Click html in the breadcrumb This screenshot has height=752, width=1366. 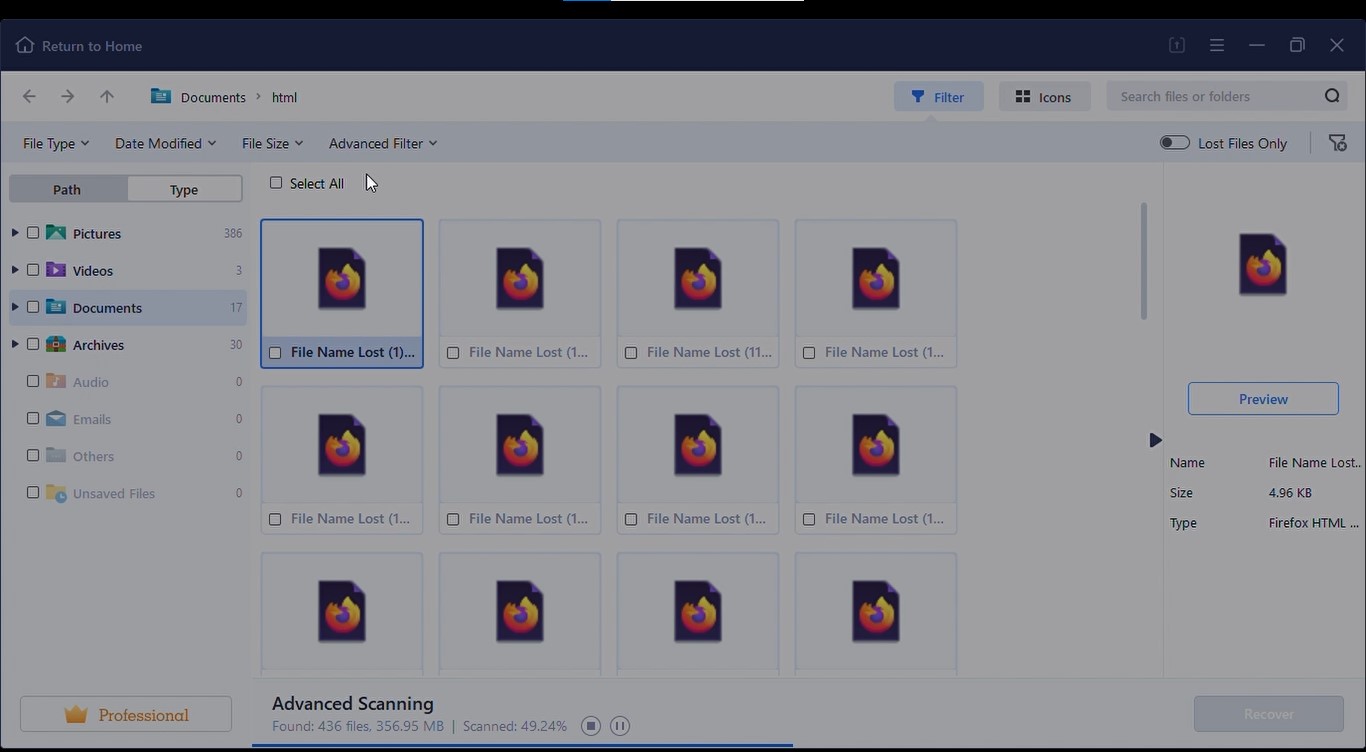click(285, 97)
